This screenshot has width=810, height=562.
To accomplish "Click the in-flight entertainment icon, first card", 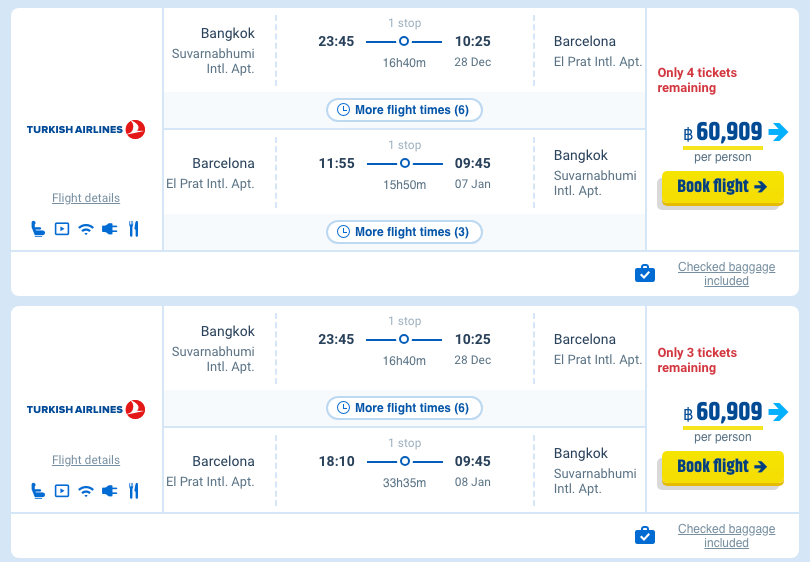I will tap(62, 229).
